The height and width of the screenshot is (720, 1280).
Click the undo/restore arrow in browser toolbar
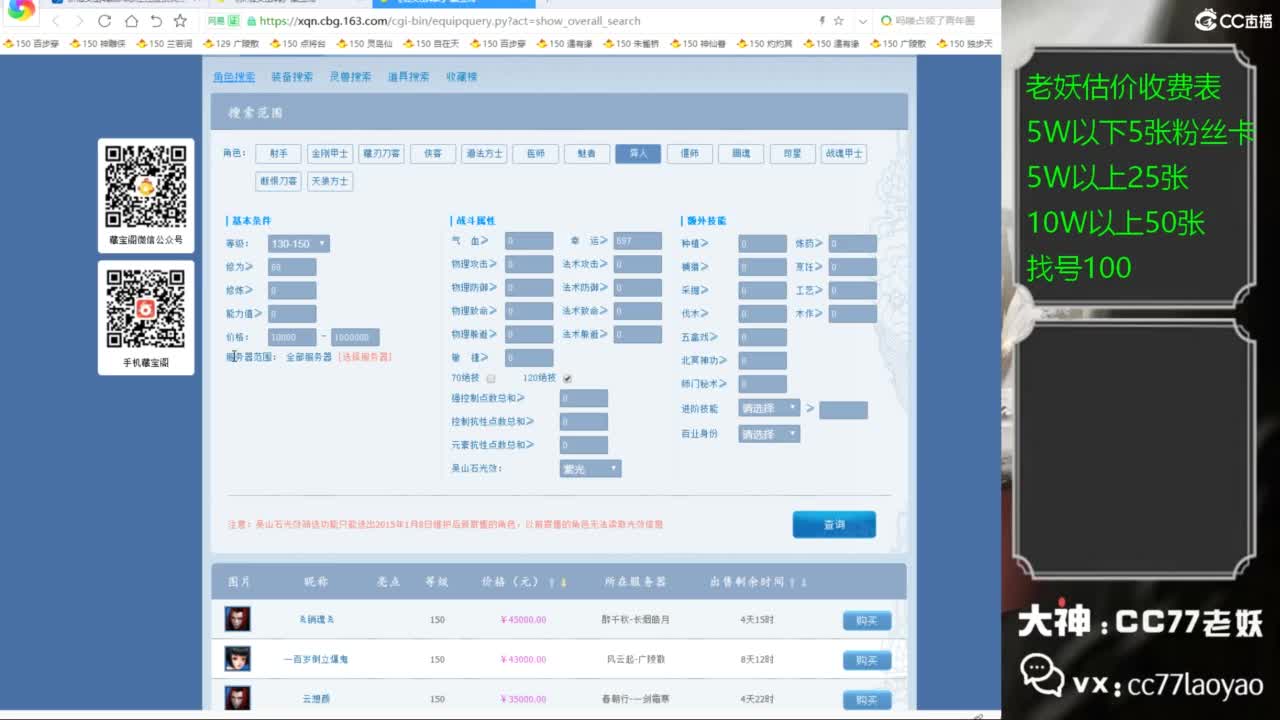(x=156, y=21)
